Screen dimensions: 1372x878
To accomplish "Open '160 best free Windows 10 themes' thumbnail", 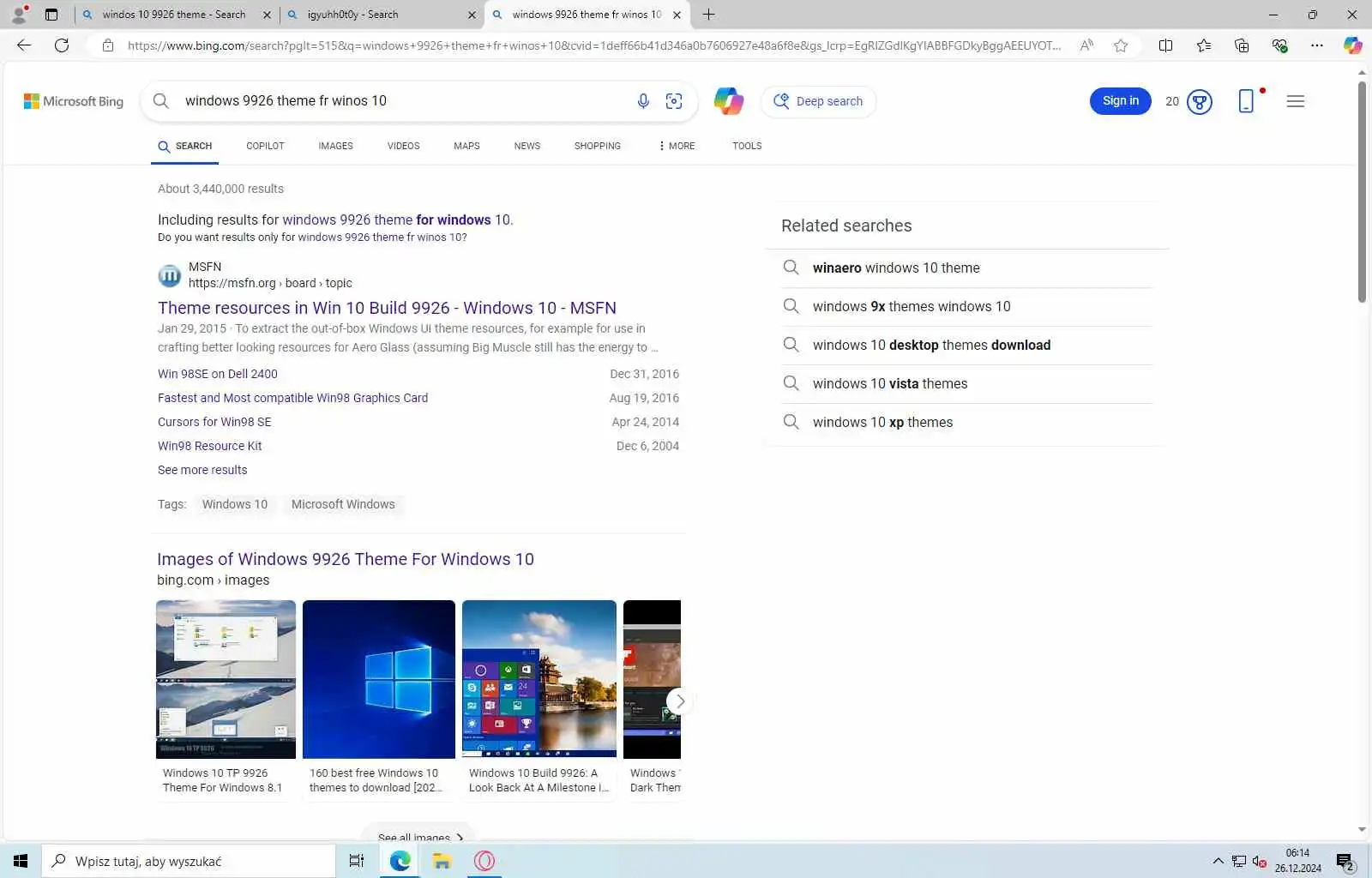I will [379, 679].
